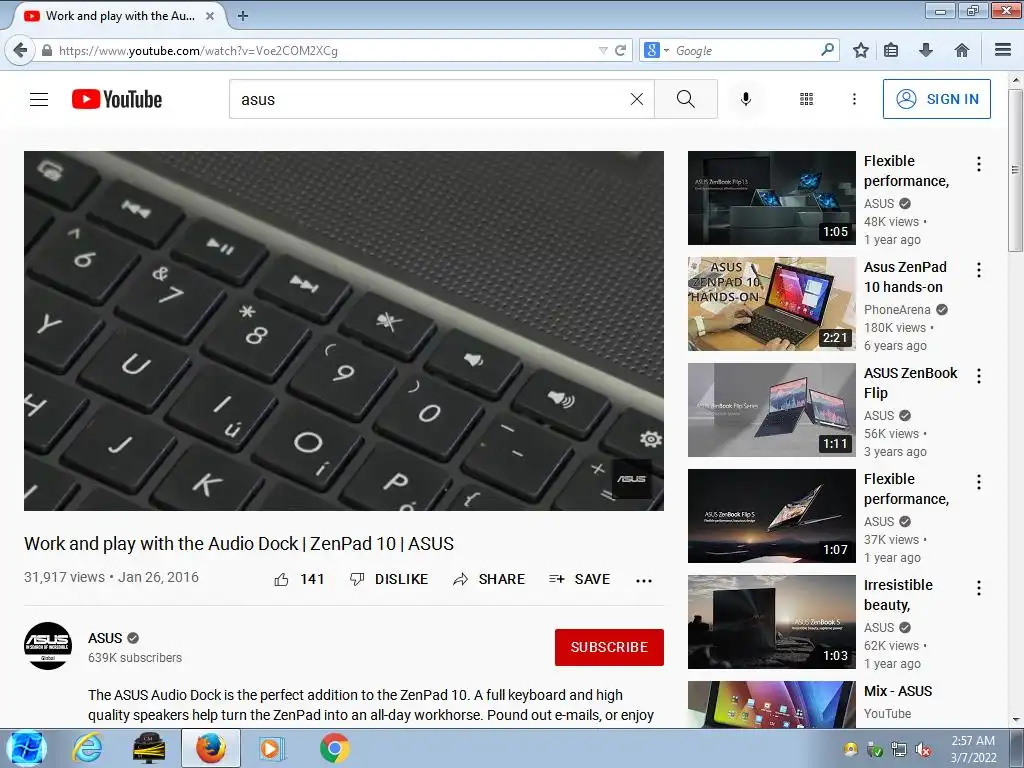The image size is (1024, 768).
Task: Click DISLIKE on the video
Action: coord(389,579)
